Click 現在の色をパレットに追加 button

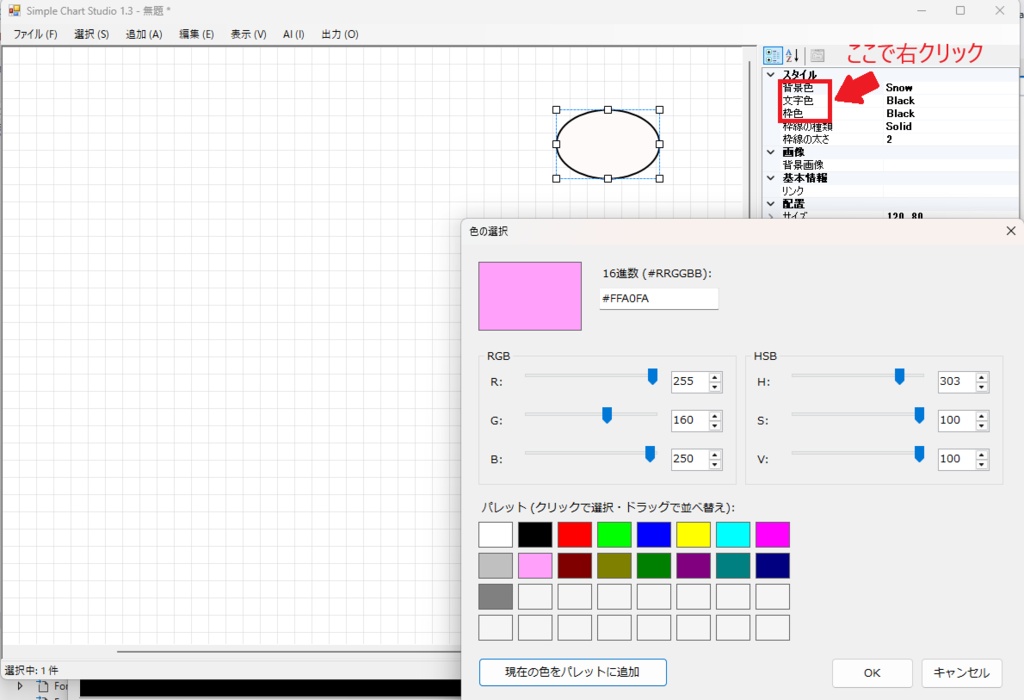573,672
